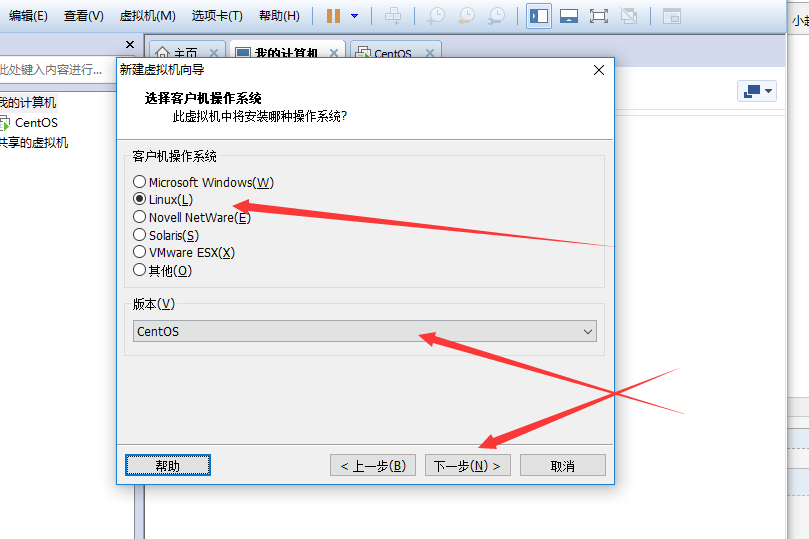This screenshot has height=539, width=809.
Task: Close the 主页 tab
Action: [x=214, y=53]
